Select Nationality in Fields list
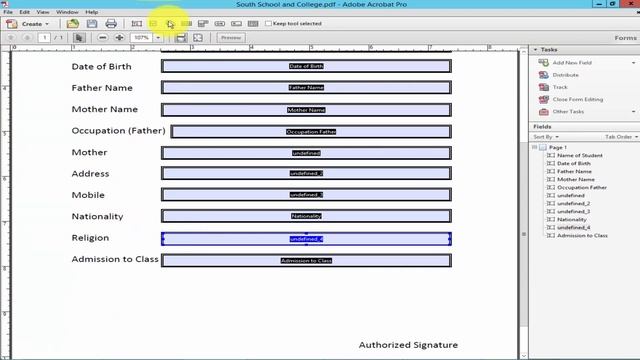Image resolution: width=640 pixels, height=360 pixels. [571, 220]
